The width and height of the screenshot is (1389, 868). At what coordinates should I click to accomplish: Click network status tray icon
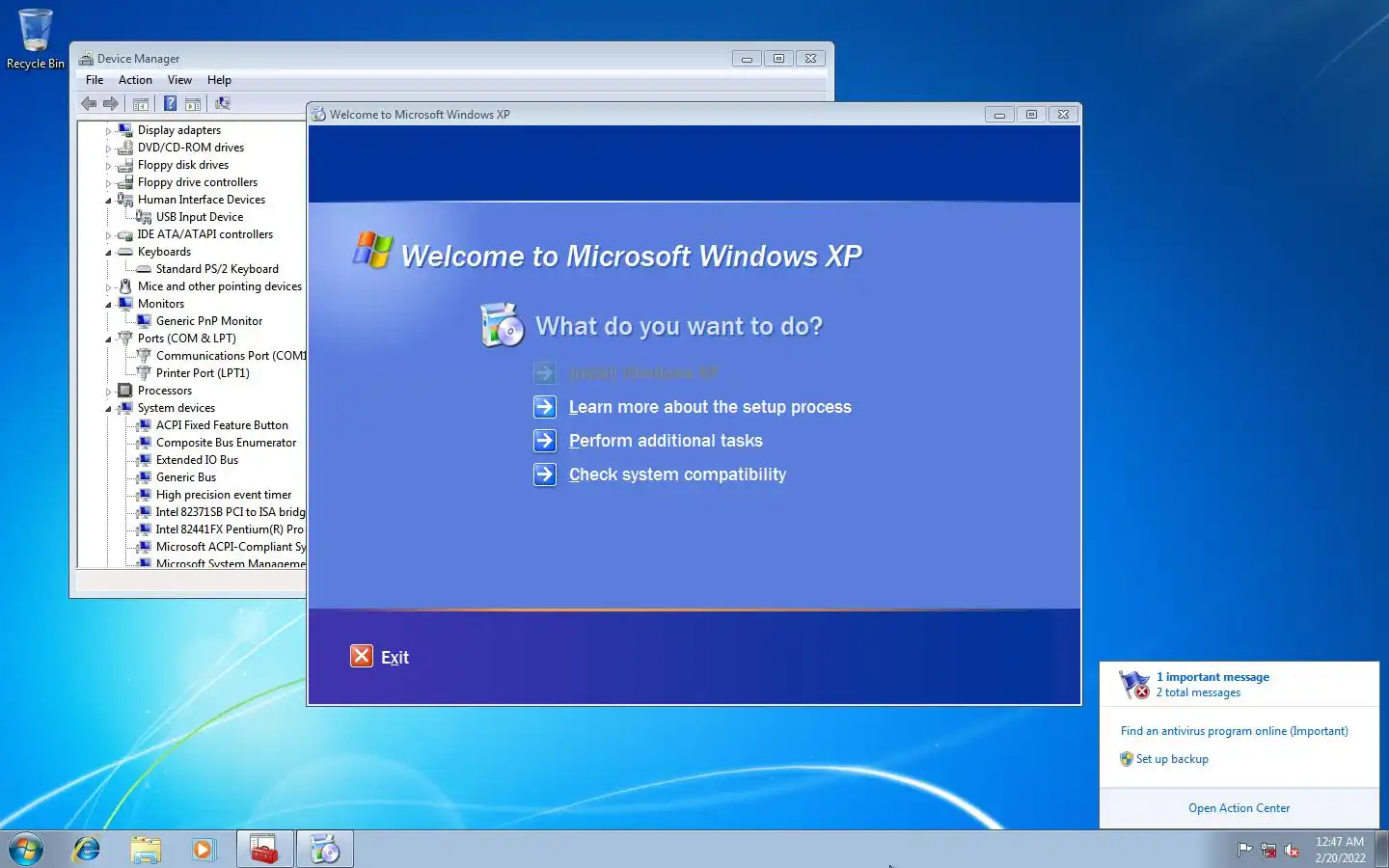(x=1268, y=850)
